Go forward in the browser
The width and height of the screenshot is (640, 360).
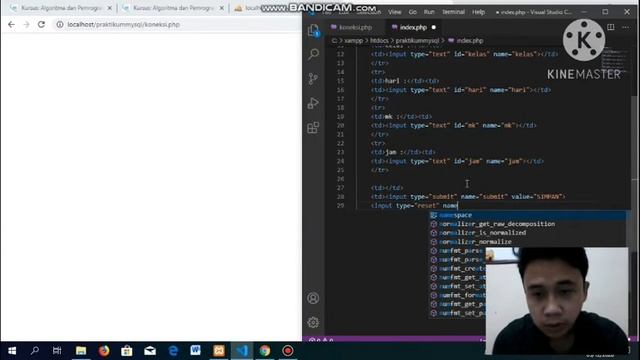pyautogui.click(x=26, y=24)
